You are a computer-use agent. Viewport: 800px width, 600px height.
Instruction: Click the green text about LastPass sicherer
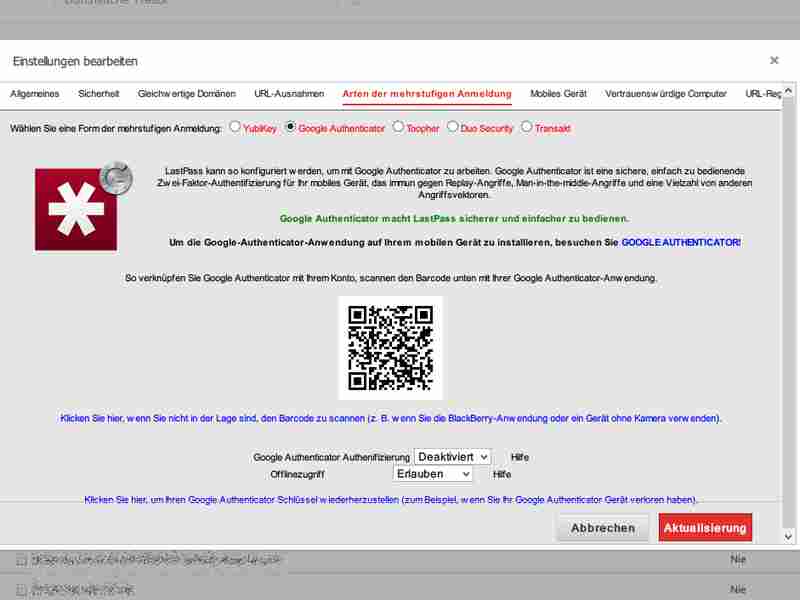point(454,219)
